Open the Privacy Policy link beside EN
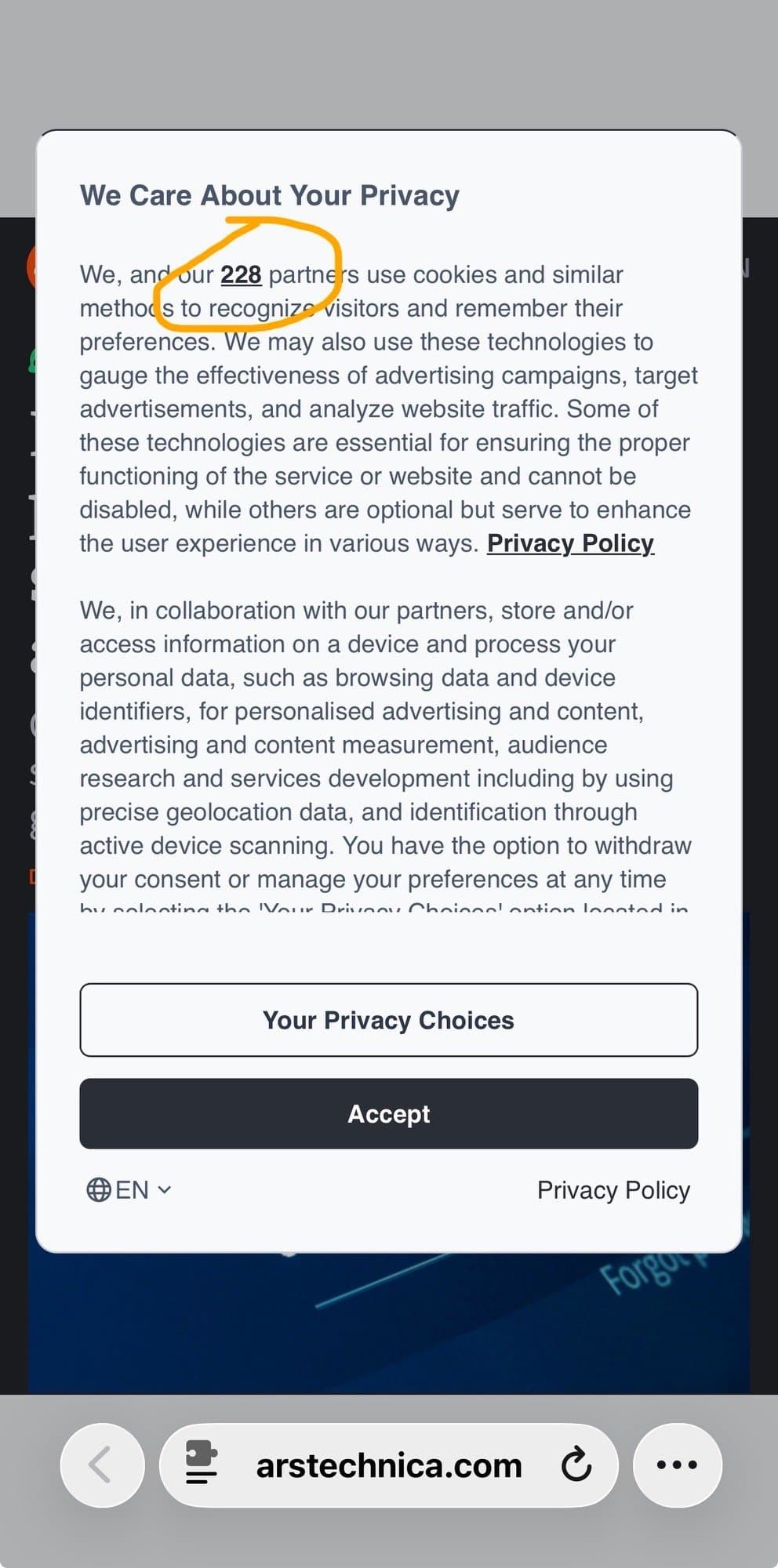Image resolution: width=778 pixels, height=1568 pixels. click(613, 1190)
